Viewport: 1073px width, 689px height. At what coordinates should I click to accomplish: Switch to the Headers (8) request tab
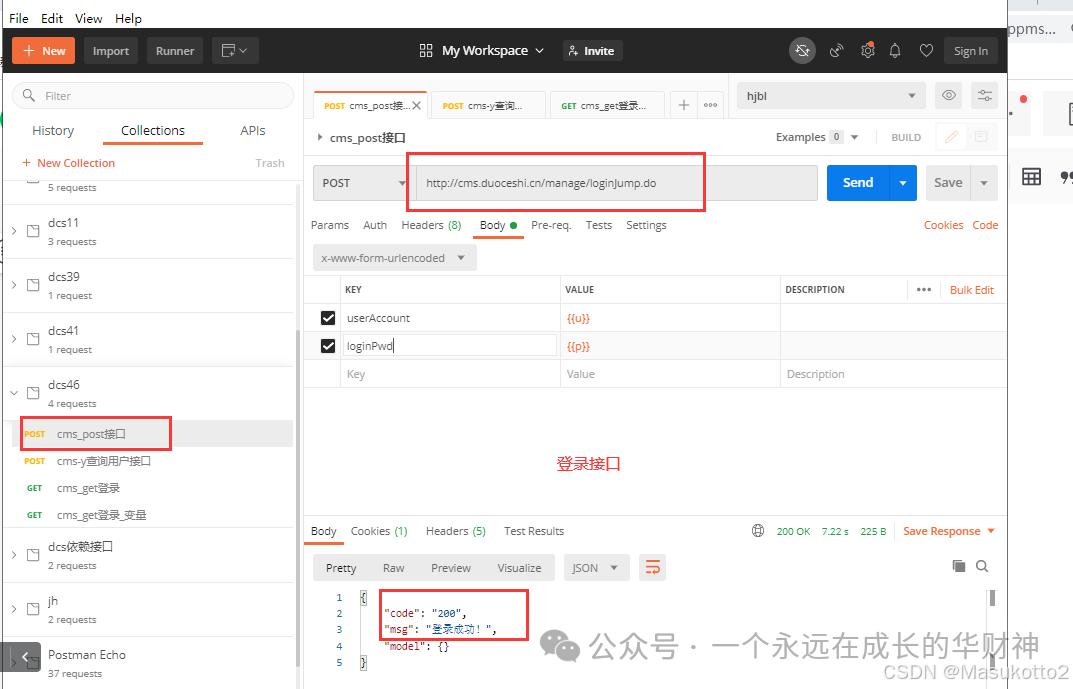pos(431,225)
